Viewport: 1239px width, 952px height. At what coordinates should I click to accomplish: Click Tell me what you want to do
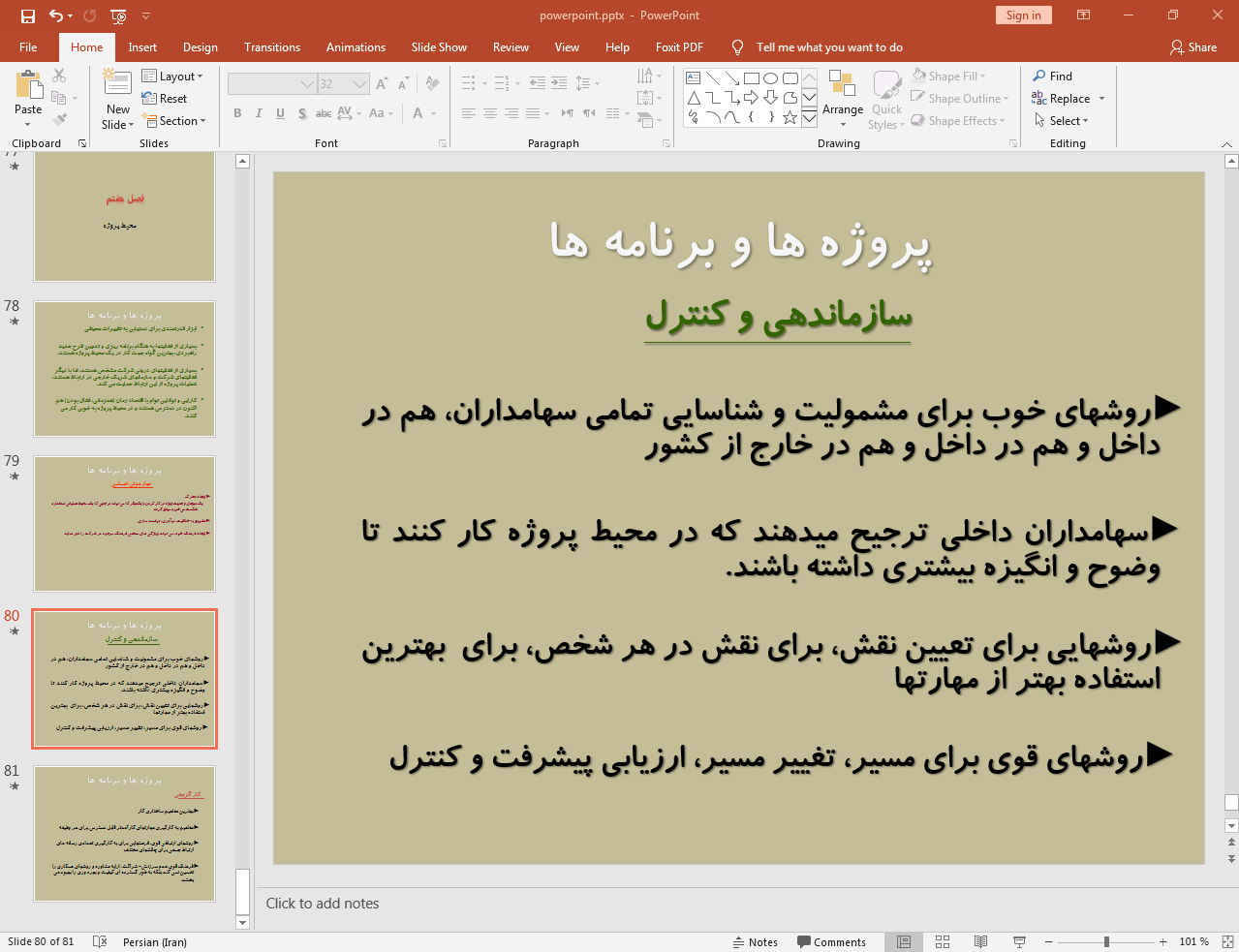(x=829, y=46)
